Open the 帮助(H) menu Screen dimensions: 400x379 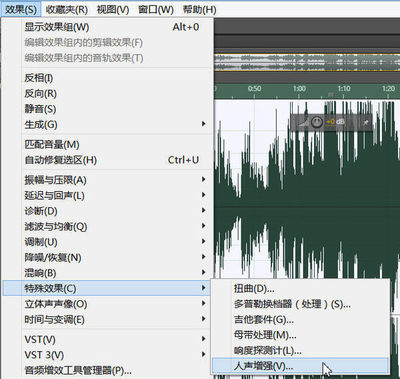(199, 9)
